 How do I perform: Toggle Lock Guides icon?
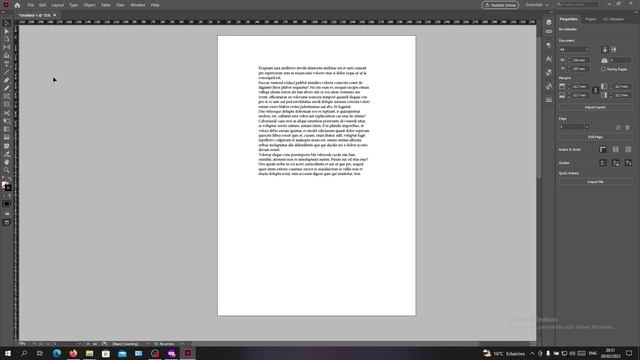click(x=616, y=163)
